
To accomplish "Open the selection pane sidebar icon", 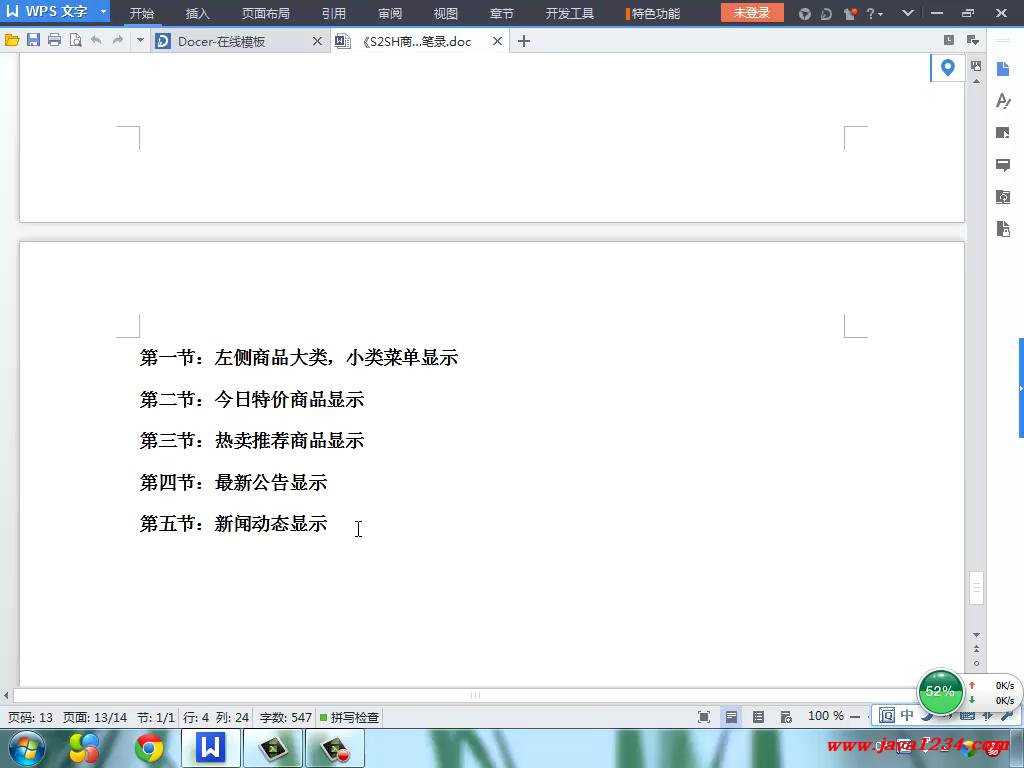I will pos(1003,133).
